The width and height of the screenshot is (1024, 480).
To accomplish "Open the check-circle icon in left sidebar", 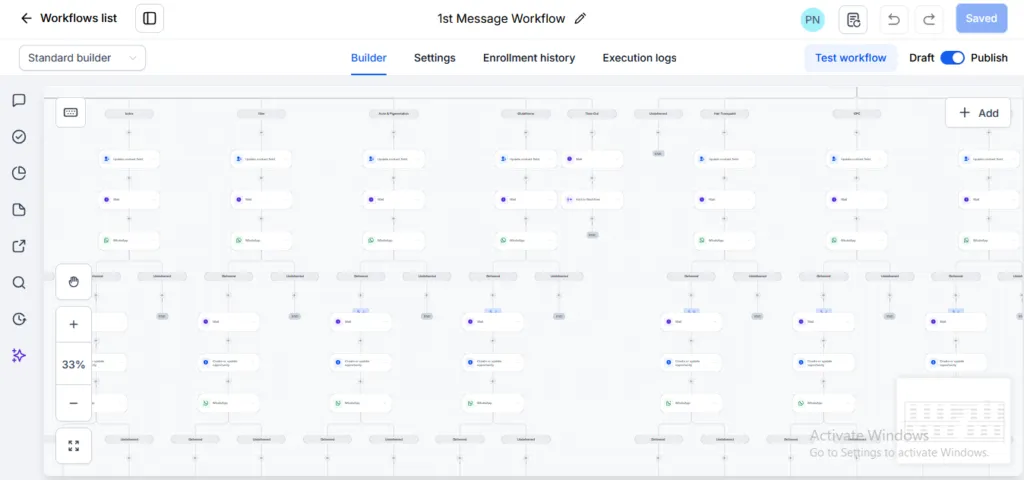I will 19,136.
